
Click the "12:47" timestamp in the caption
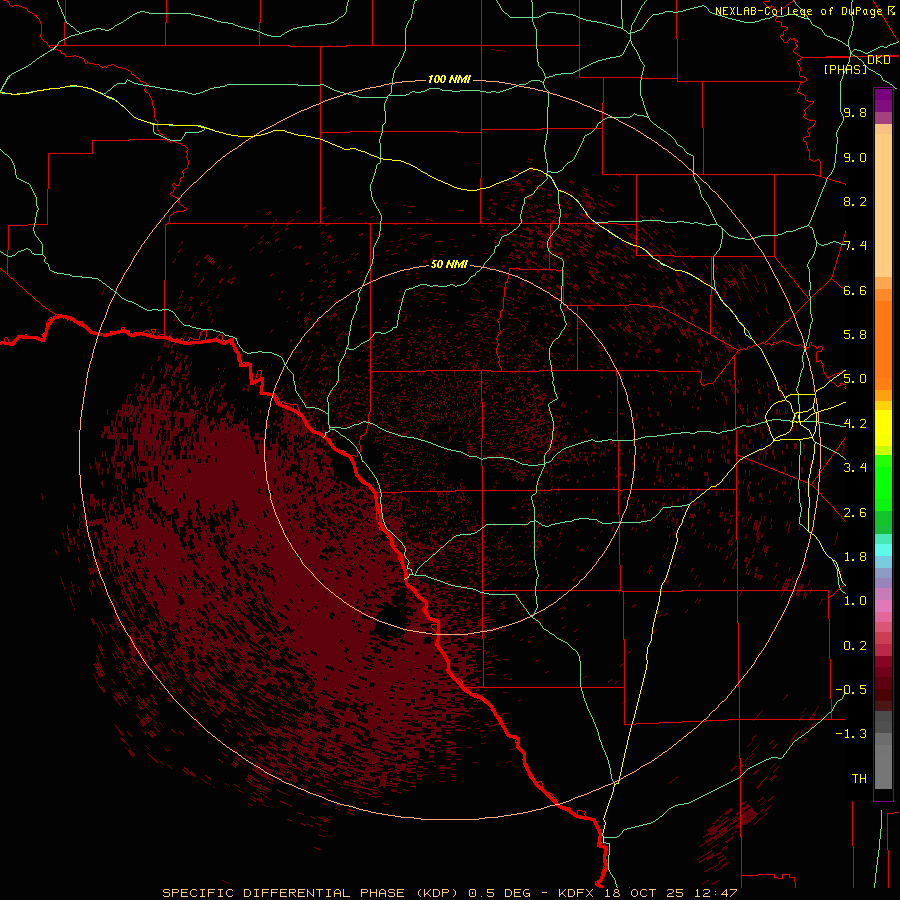[x=715, y=893]
